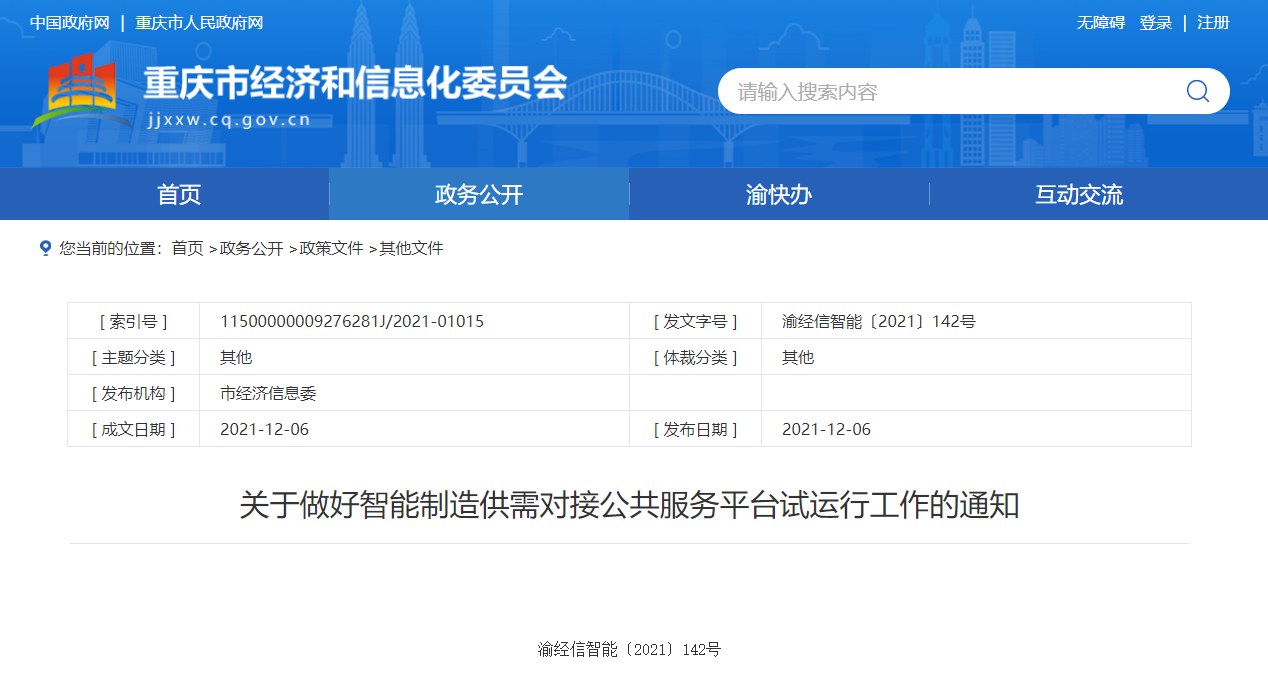Click the index number 11500000009276281J/2021-01015
The width and height of the screenshot is (1268, 696).
coord(352,321)
